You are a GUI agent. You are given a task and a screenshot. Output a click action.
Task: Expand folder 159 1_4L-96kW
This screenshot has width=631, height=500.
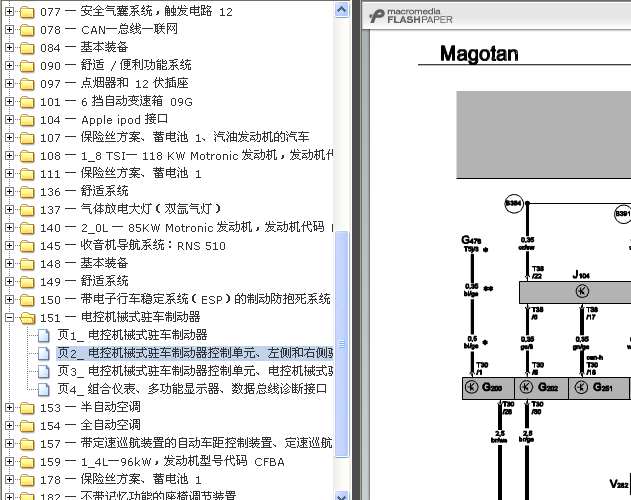point(9,461)
